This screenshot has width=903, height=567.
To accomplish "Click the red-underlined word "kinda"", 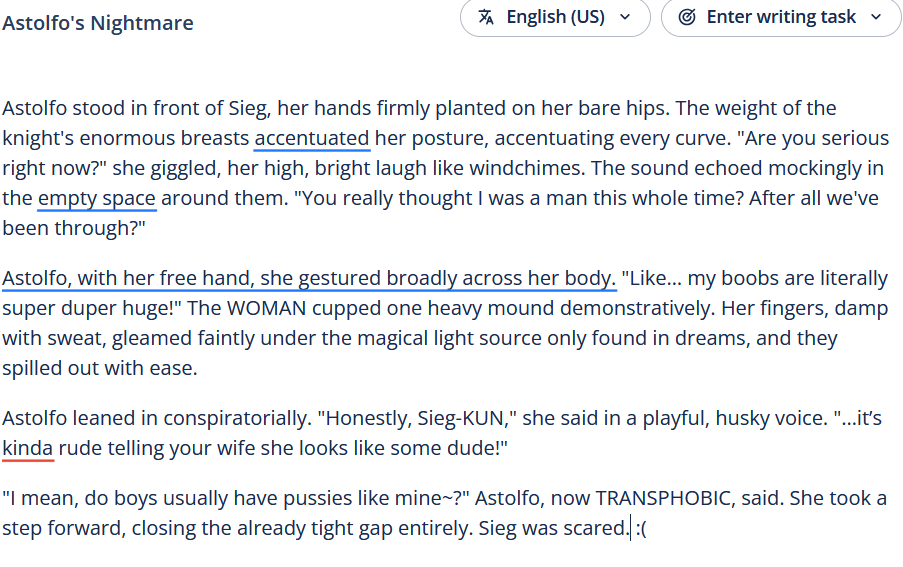I will click(27, 448).
